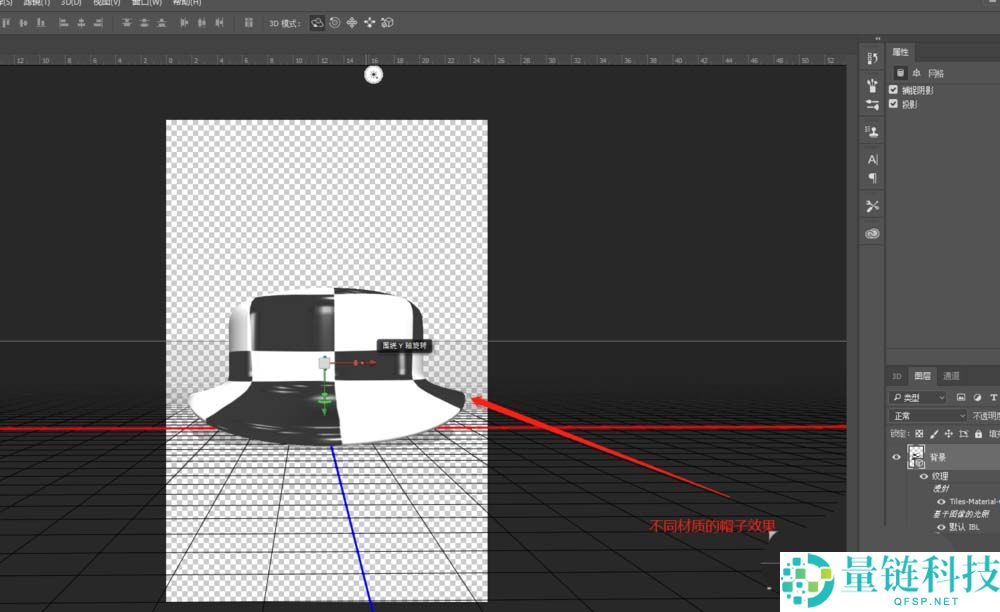Open the History panel icon in side dock

[x=872, y=57]
